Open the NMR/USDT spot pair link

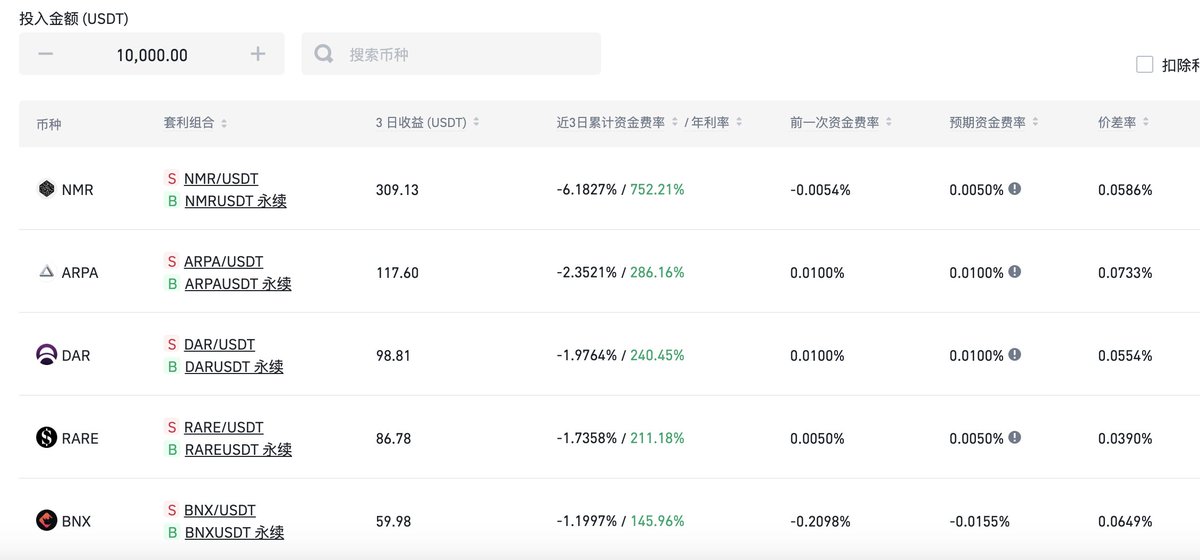pyautogui.click(x=221, y=178)
